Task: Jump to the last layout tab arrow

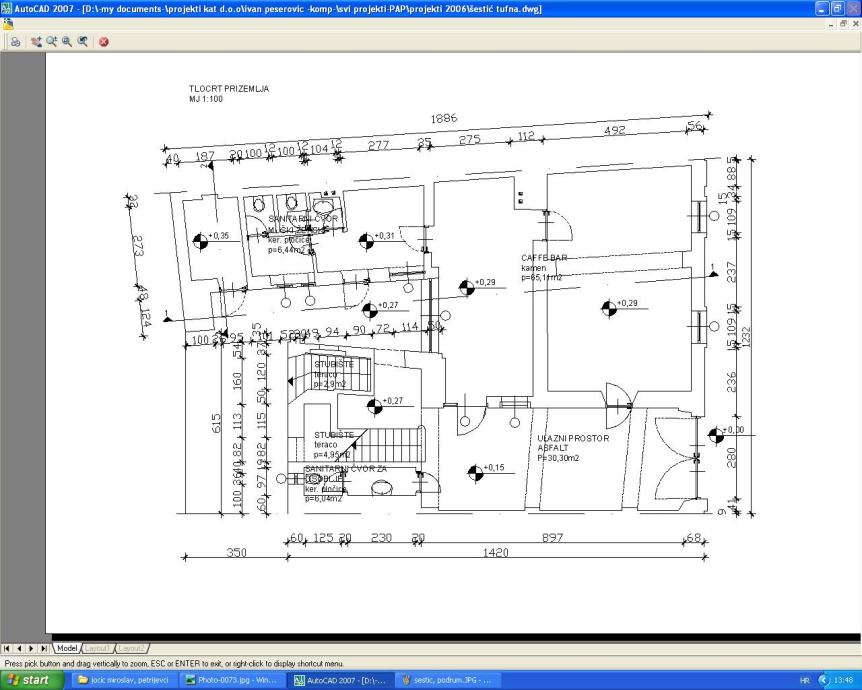Action: click(x=44, y=648)
